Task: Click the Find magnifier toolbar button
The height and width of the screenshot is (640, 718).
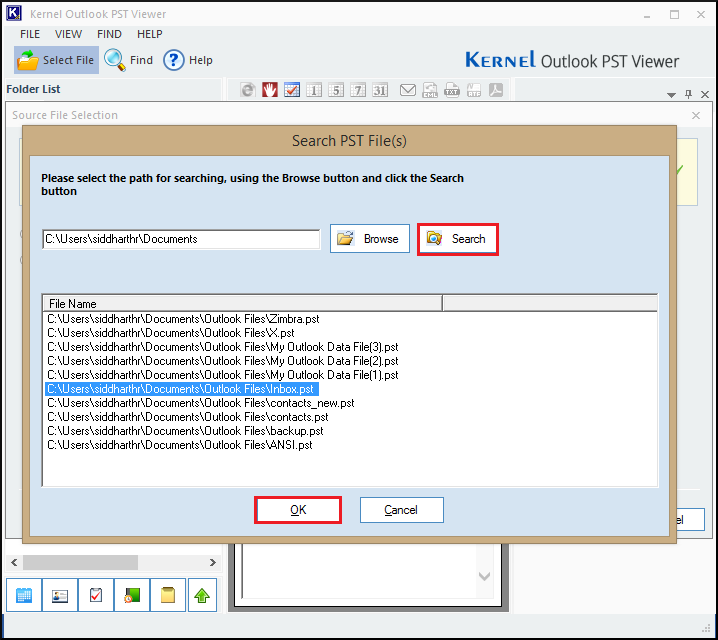Action: point(128,60)
